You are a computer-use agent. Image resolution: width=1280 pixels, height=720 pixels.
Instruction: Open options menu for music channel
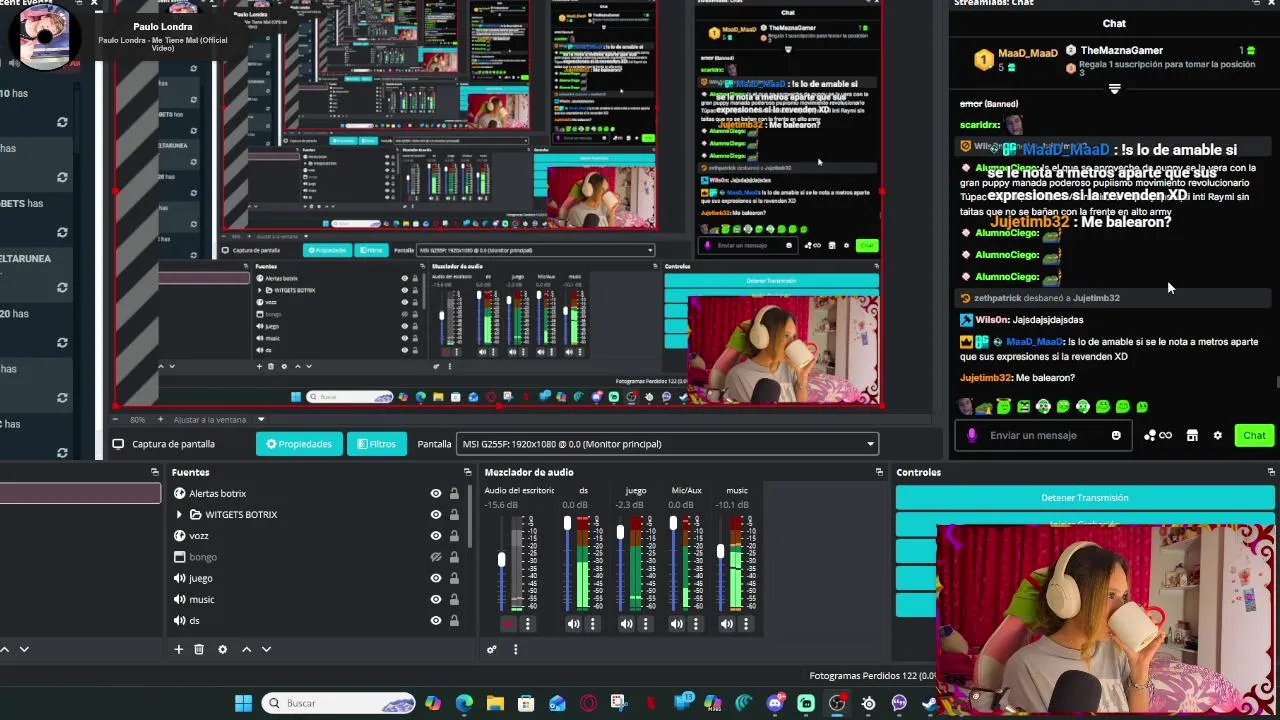(745, 624)
